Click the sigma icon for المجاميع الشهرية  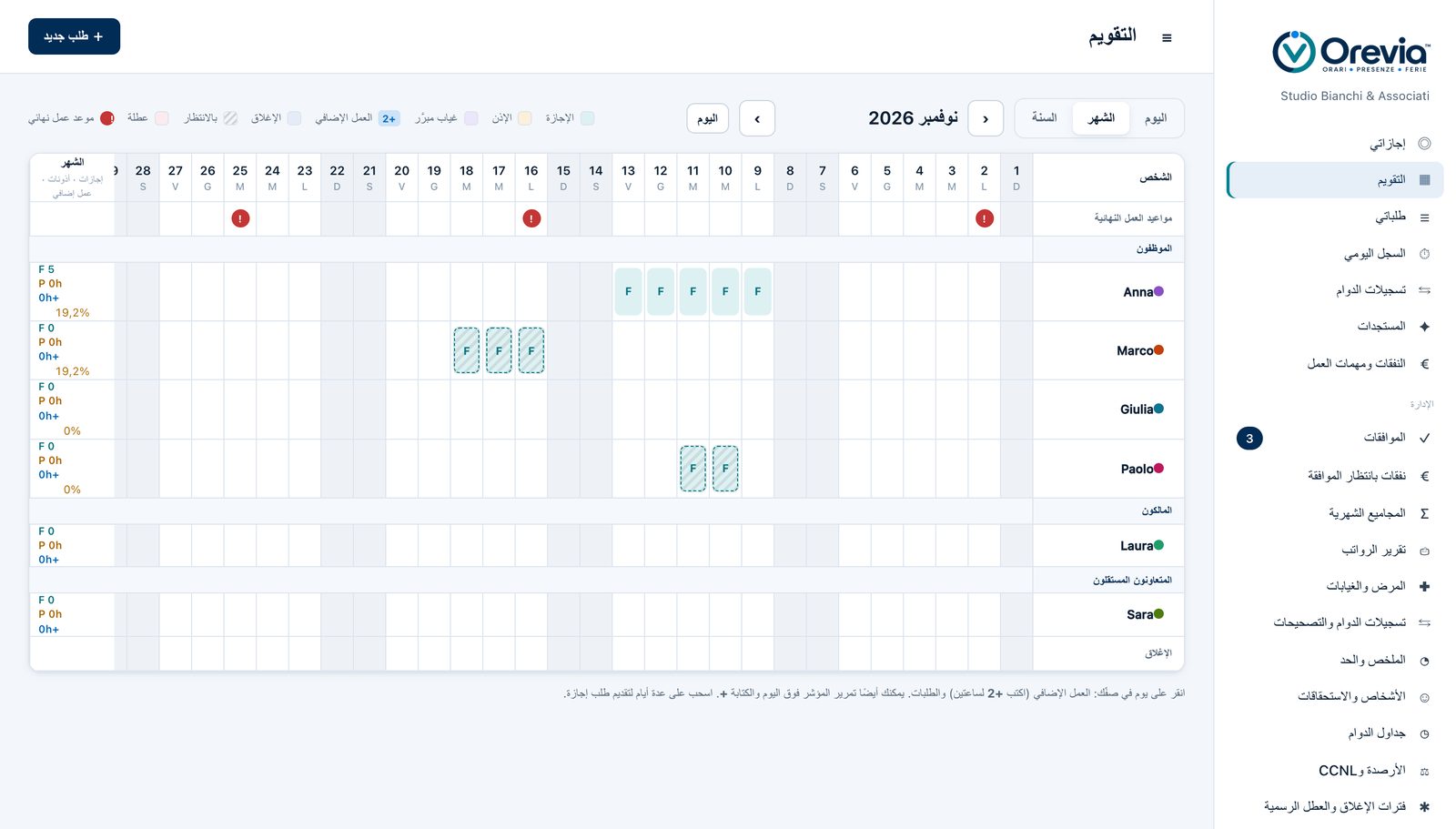[1424, 513]
